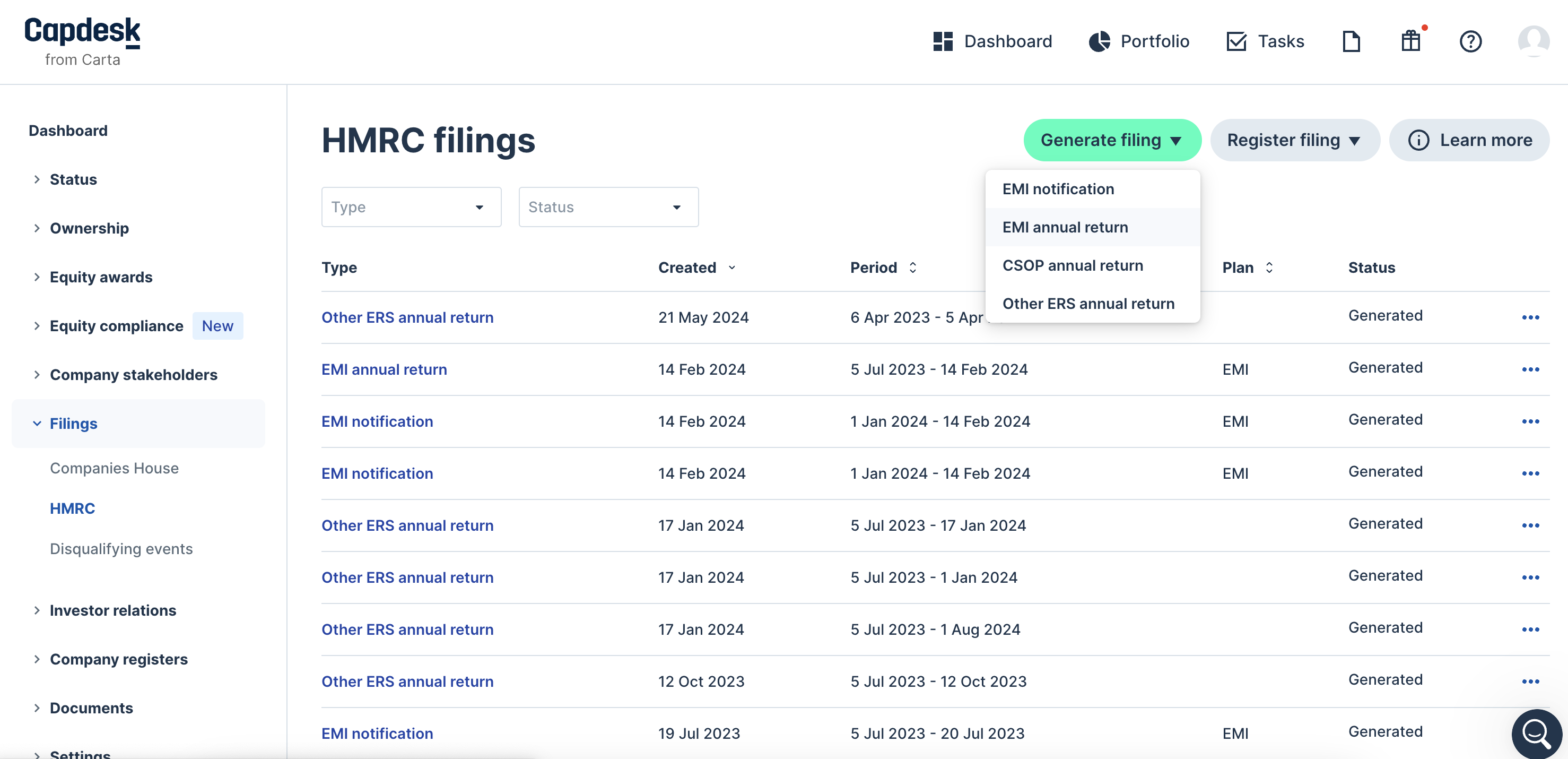Open the row actions menu for Other ERS annual return
The height and width of the screenshot is (759, 1568).
point(1531,317)
